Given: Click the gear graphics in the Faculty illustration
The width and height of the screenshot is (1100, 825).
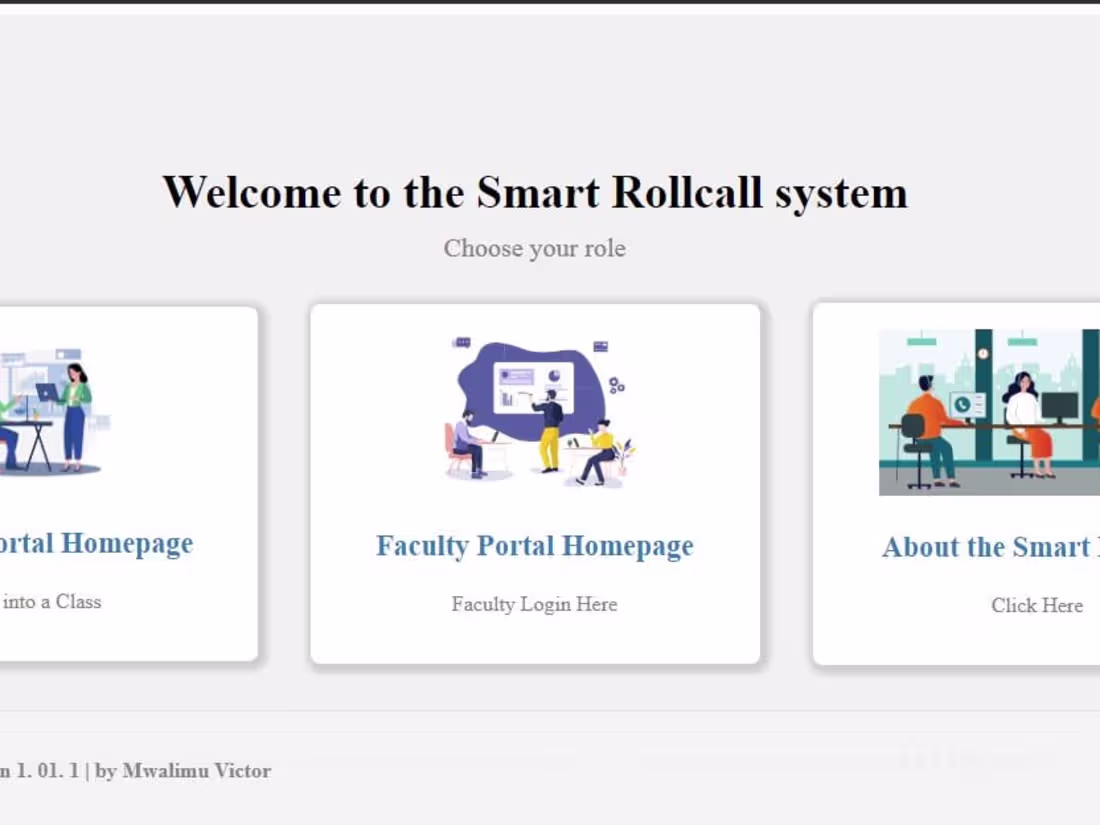Looking at the screenshot, I should (615, 385).
